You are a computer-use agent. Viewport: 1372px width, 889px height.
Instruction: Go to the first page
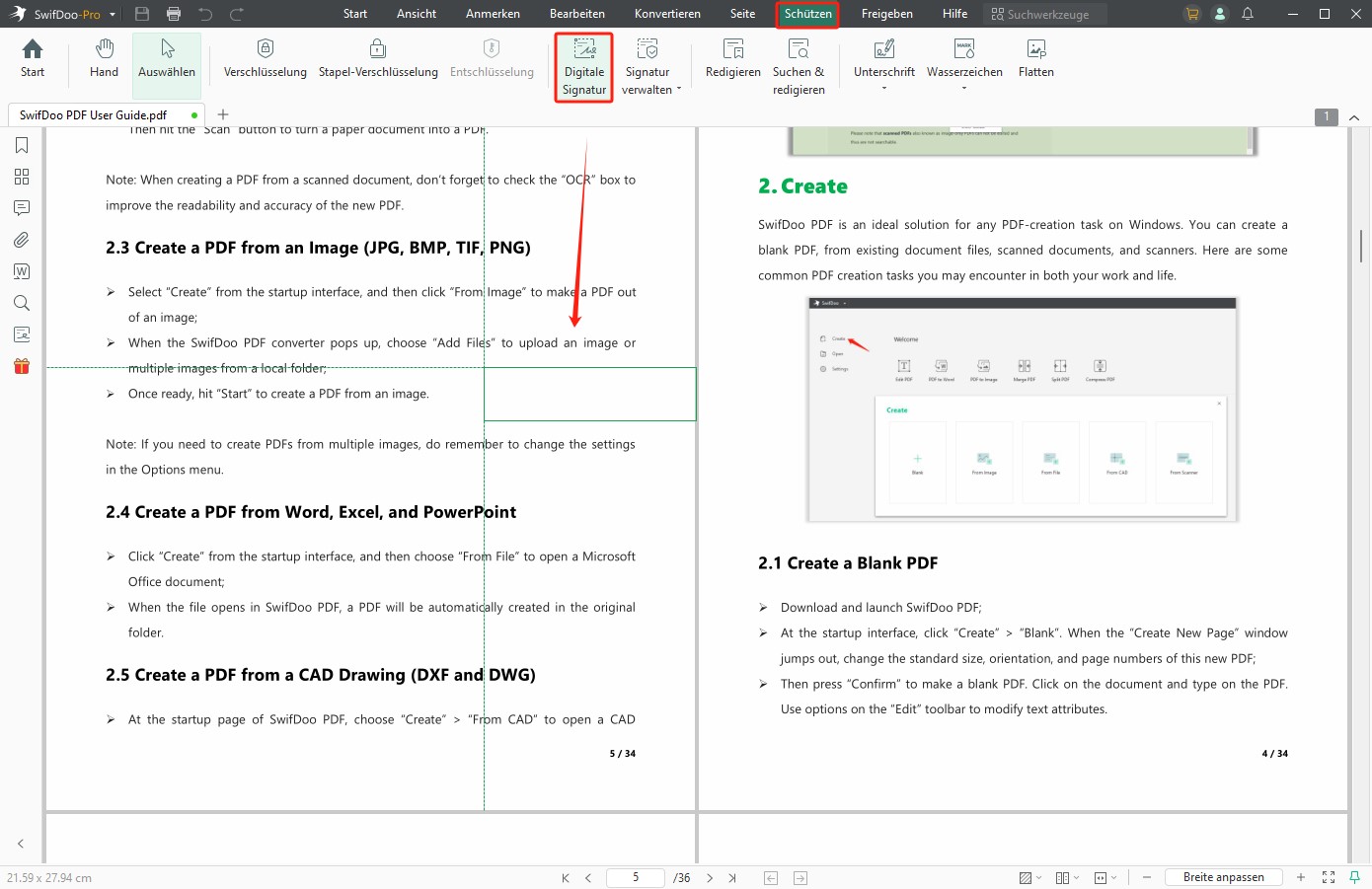coord(566,877)
